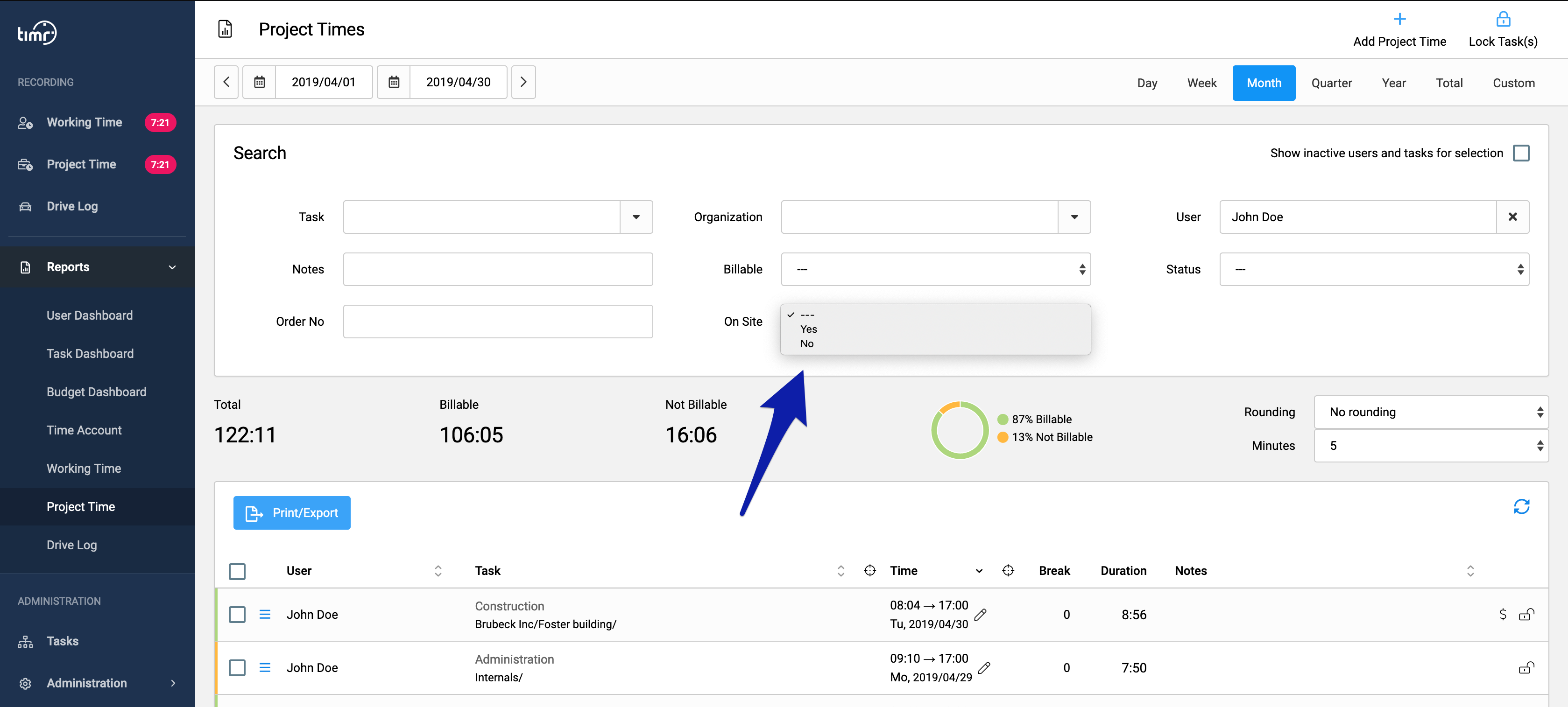Edit time pencil icon for 09:10 entry

tap(984, 667)
